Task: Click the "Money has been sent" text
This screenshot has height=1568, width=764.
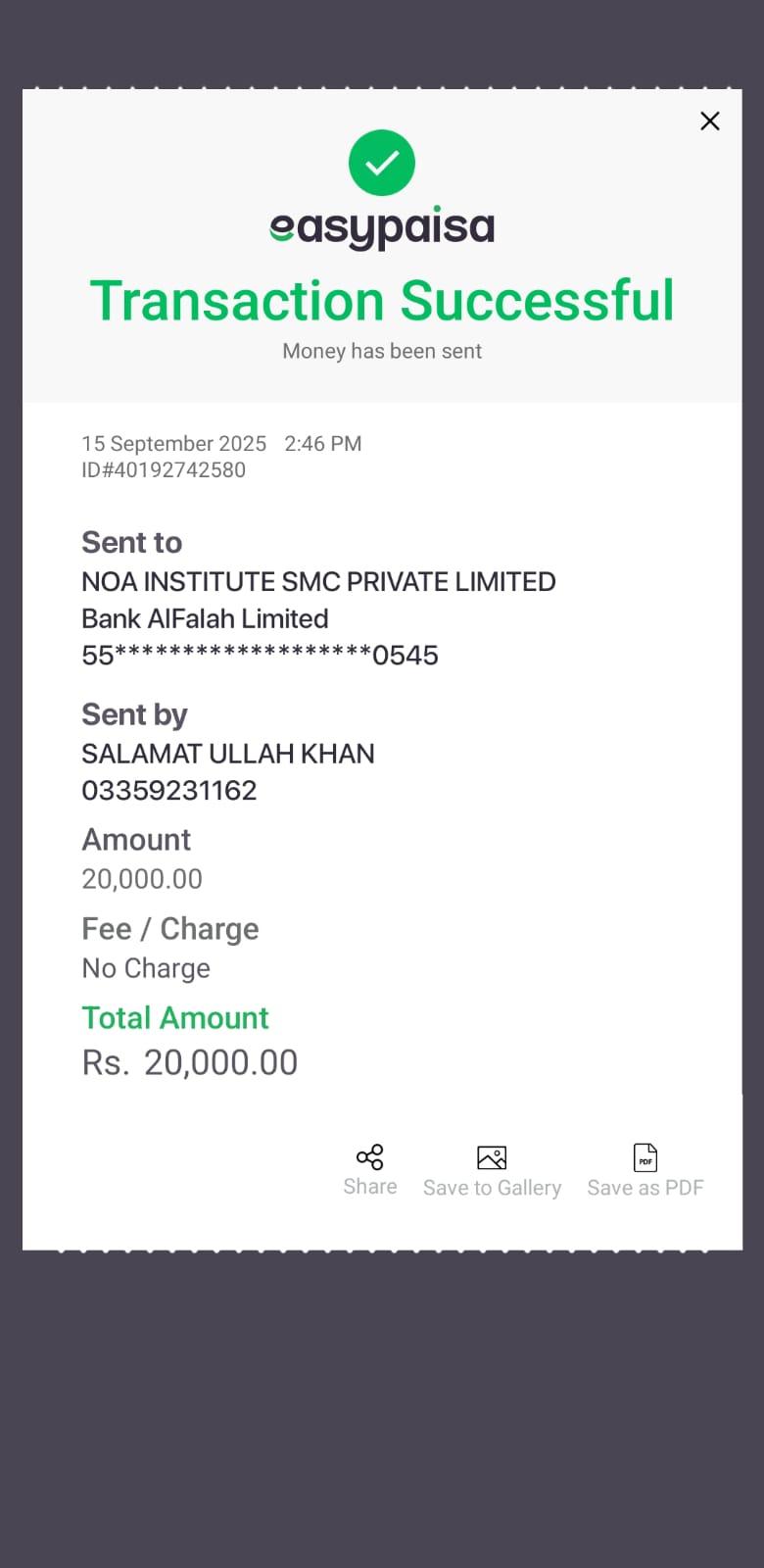Action: (x=382, y=351)
